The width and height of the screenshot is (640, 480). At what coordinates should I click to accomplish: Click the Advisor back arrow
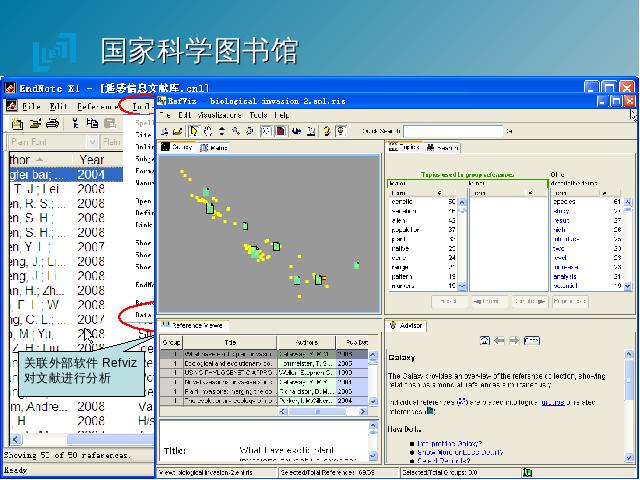[x=500, y=340]
